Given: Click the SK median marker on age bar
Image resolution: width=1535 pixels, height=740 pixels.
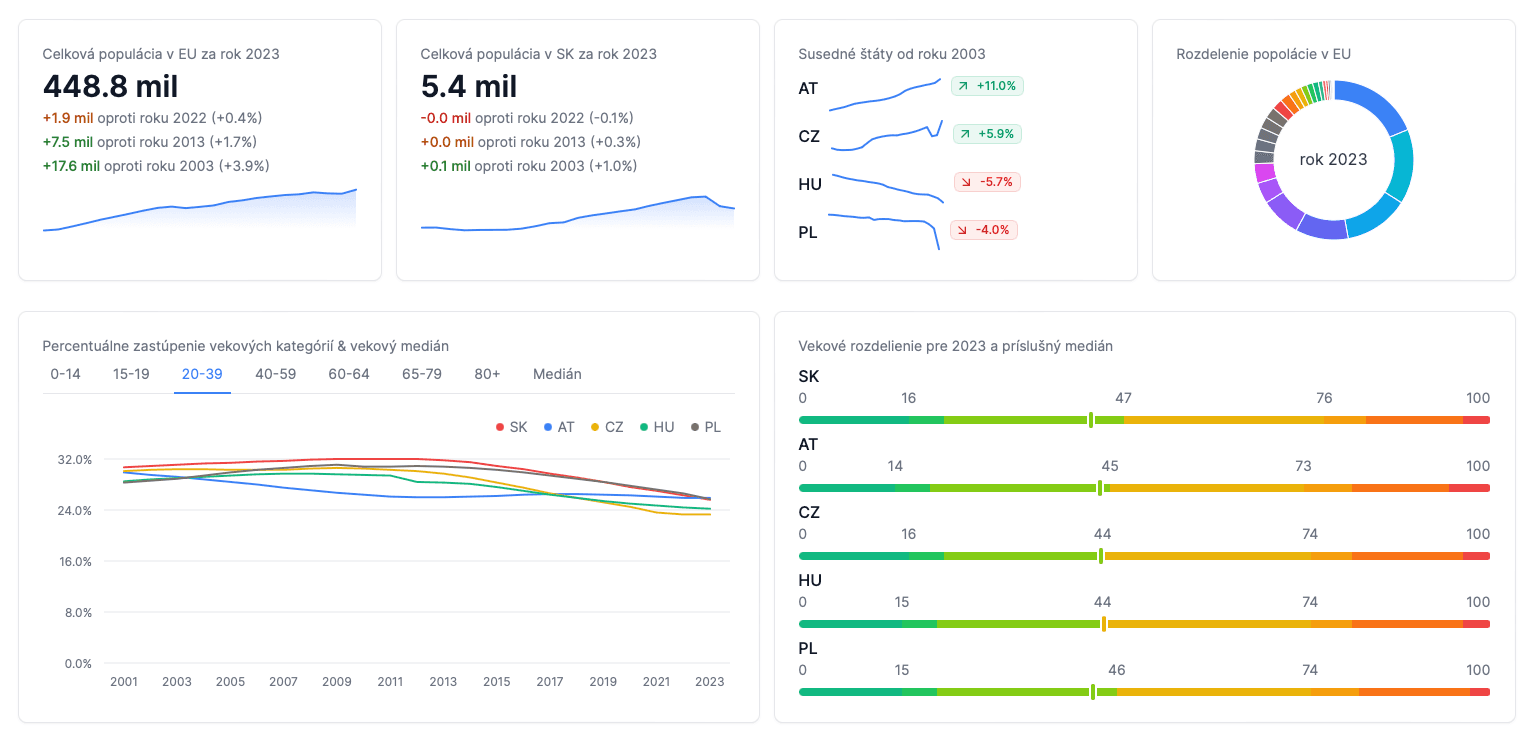Looking at the screenshot, I should tap(1091, 420).
